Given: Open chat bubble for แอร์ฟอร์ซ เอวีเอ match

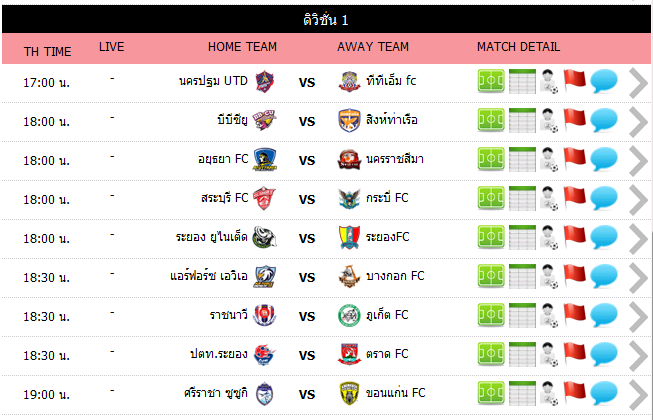Looking at the screenshot, I should click(603, 276).
